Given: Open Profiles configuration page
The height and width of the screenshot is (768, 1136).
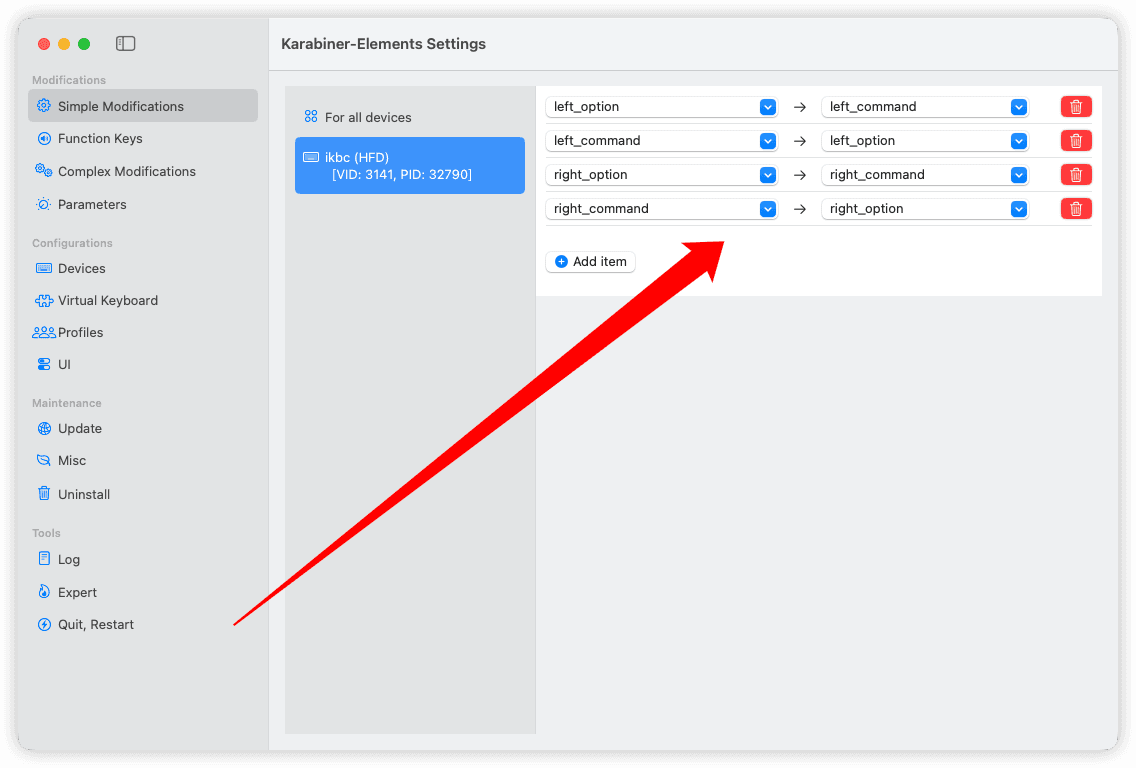Looking at the screenshot, I should [80, 333].
